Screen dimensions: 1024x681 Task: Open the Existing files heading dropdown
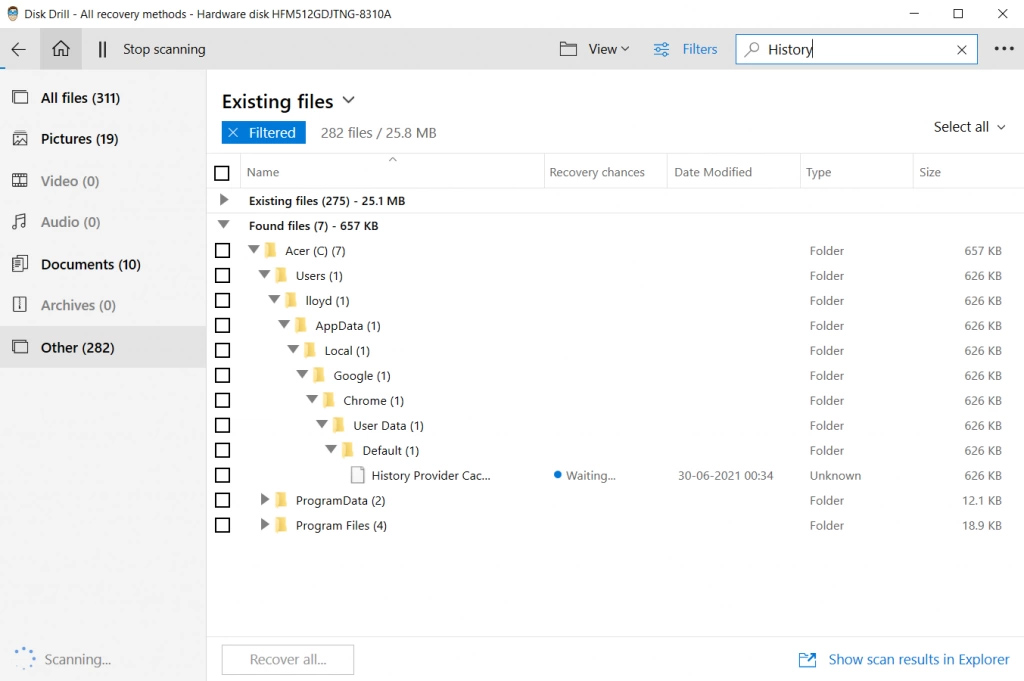coord(349,100)
